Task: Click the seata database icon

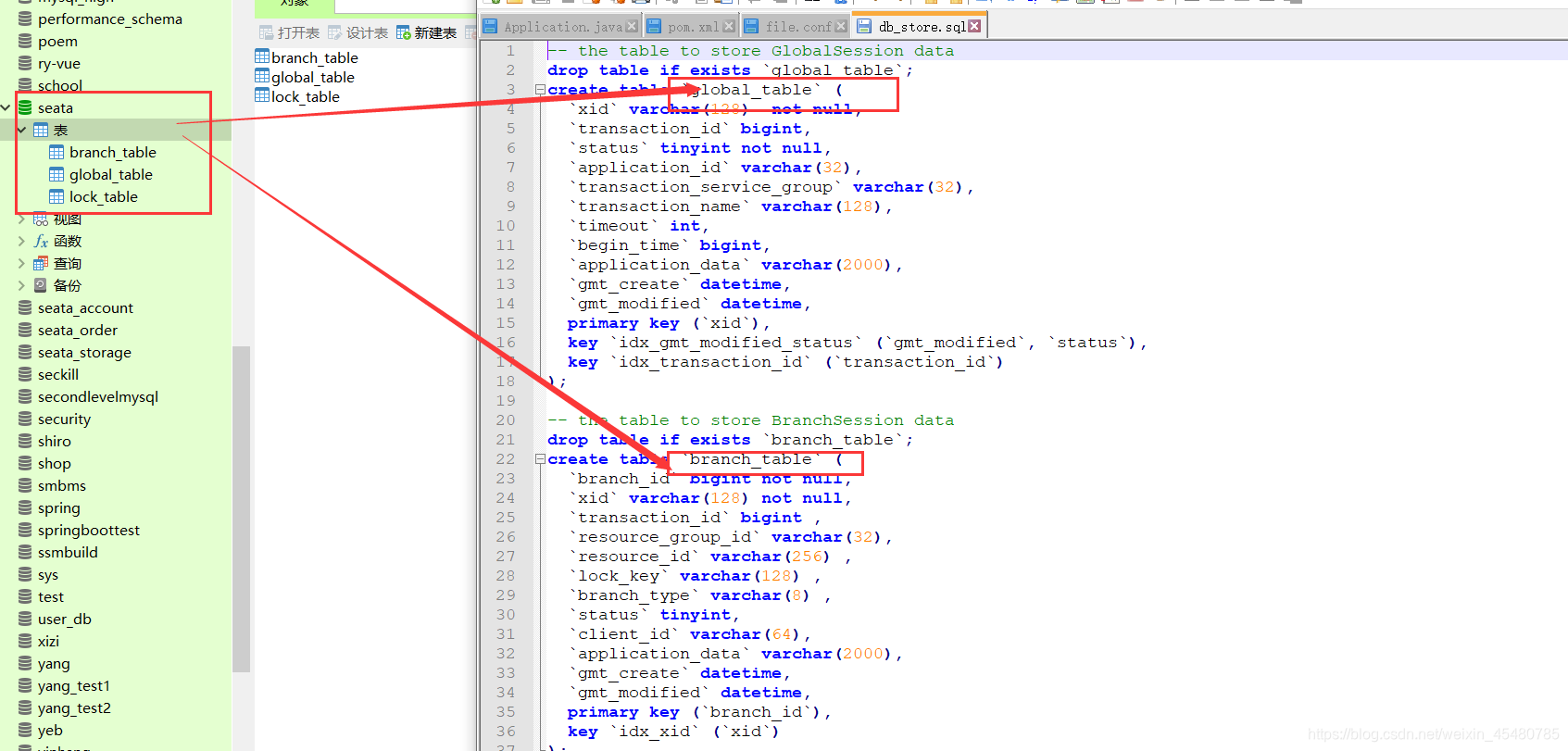Action: point(25,108)
